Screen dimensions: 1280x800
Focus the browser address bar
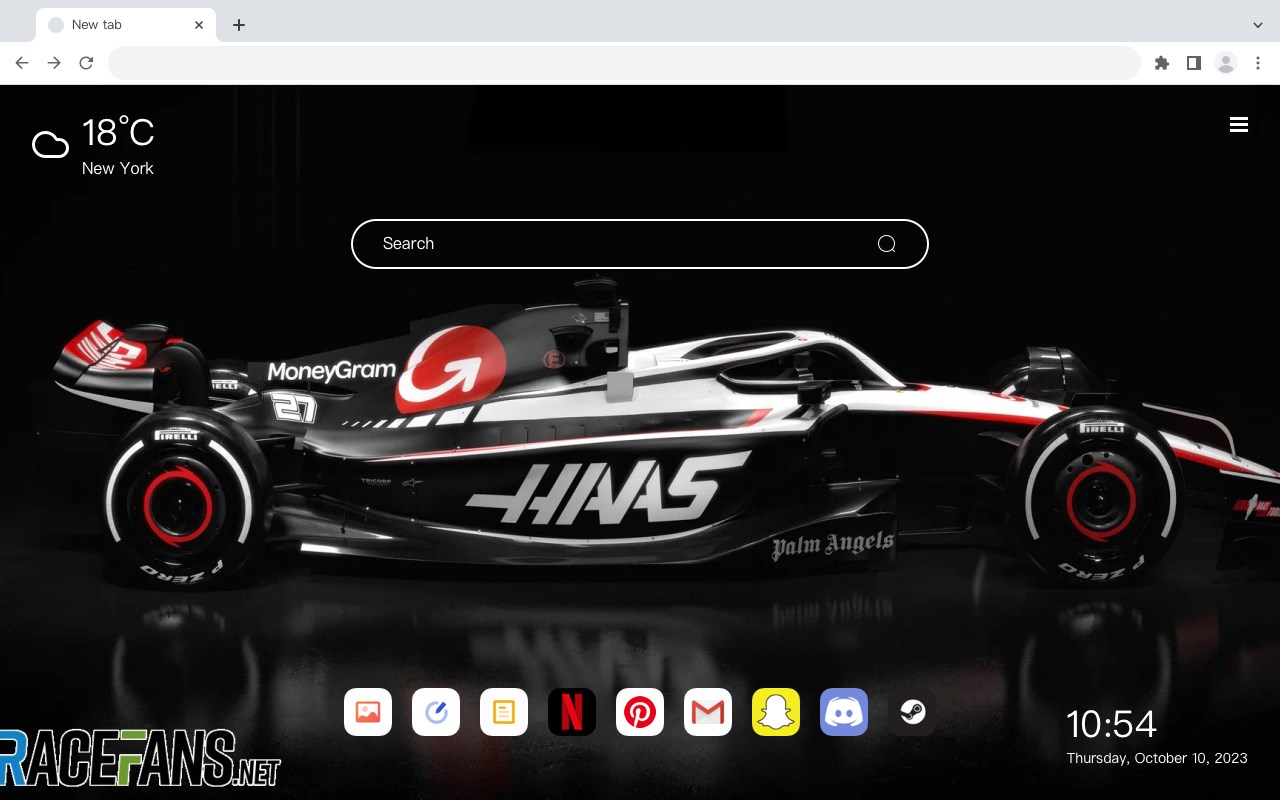[x=624, y=63]
